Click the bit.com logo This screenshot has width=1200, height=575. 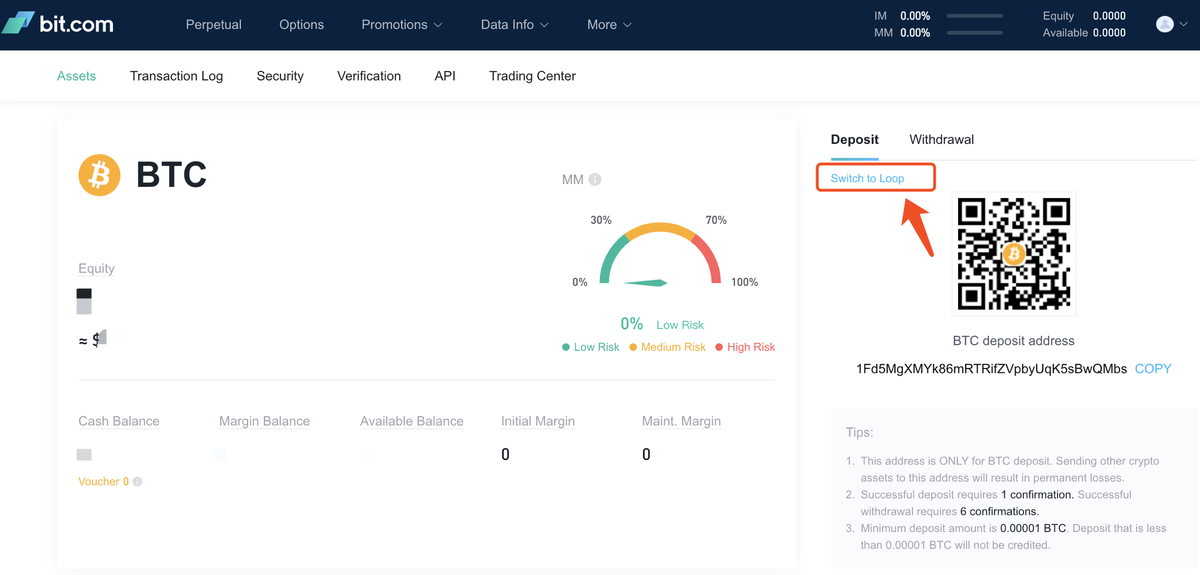[x=58, y=24]
